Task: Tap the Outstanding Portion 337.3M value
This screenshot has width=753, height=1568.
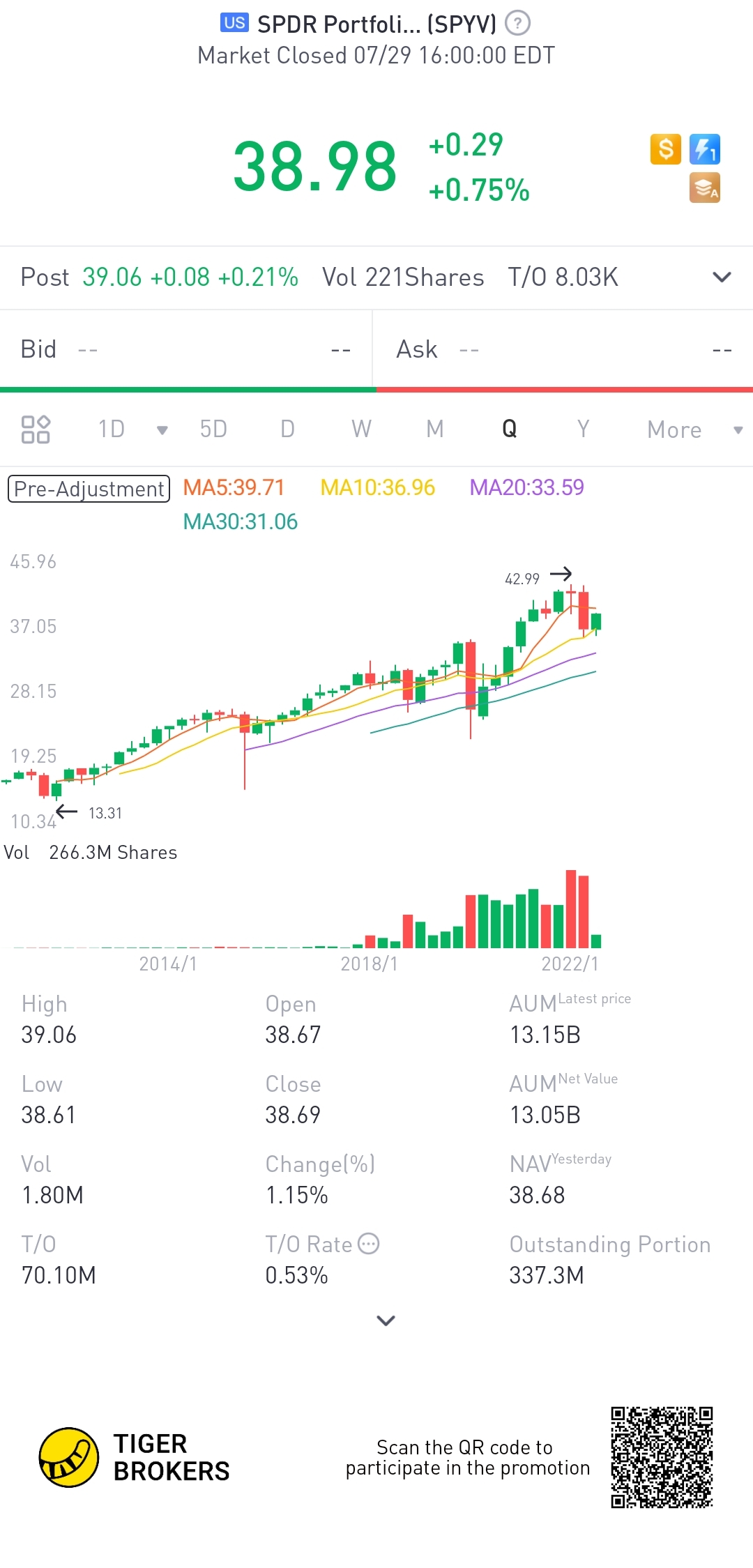Action: click(x=547, y=1275)
